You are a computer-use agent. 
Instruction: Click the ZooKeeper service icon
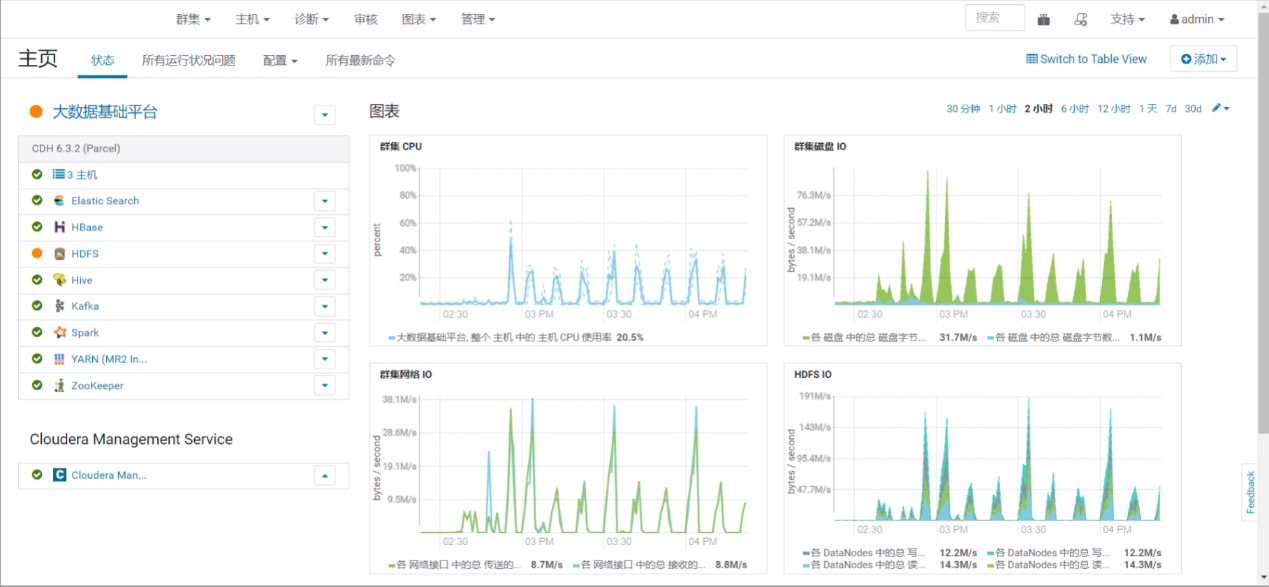pyautogui.click(x=60, y=385)
